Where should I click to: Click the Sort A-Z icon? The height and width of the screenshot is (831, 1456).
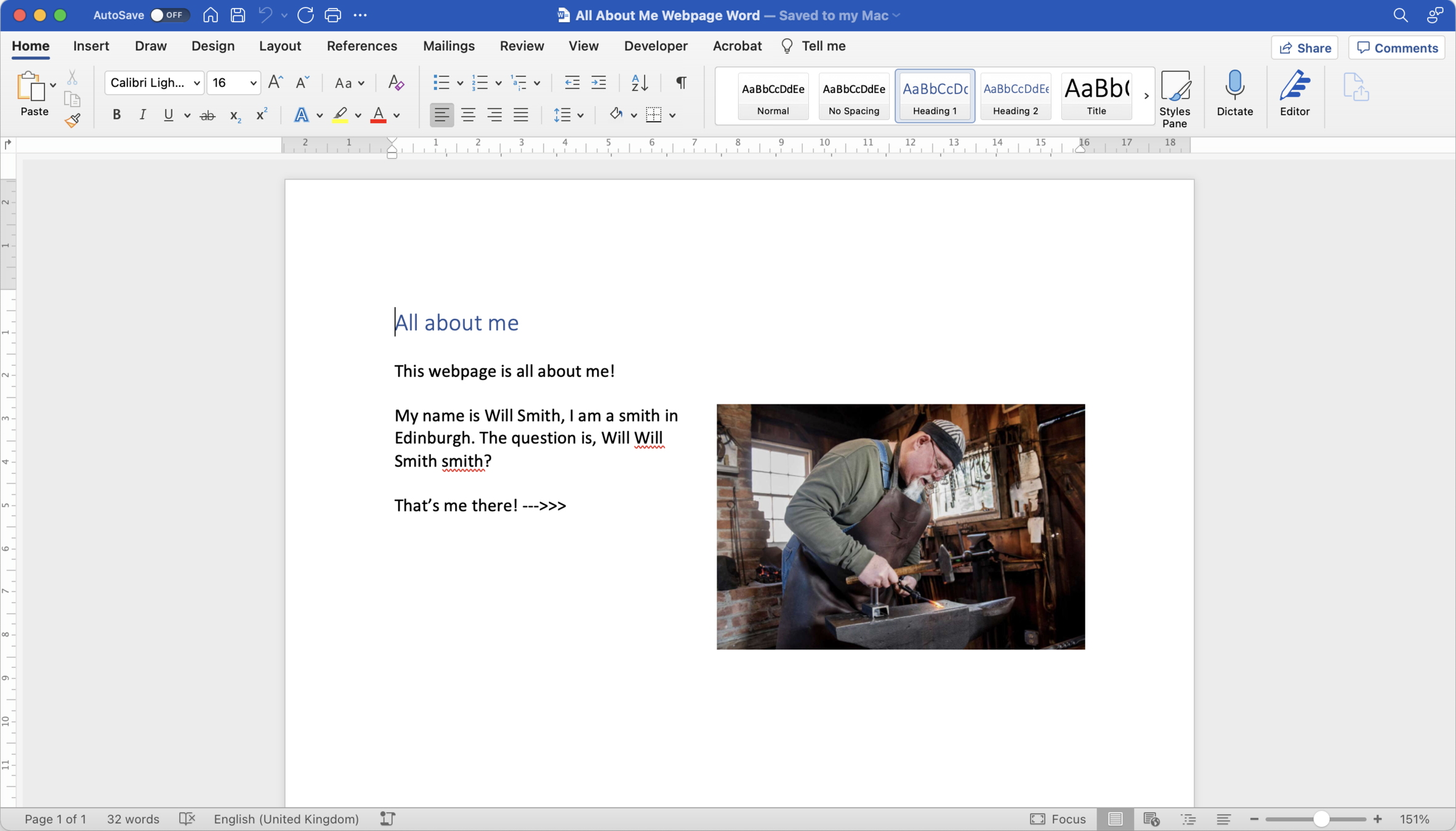pos(640,82)
